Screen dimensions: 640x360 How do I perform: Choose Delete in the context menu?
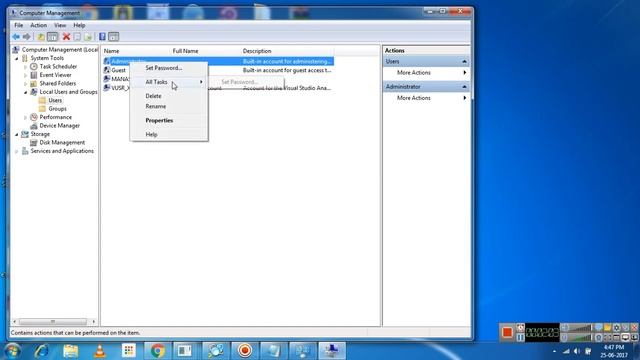pos(169,96)
